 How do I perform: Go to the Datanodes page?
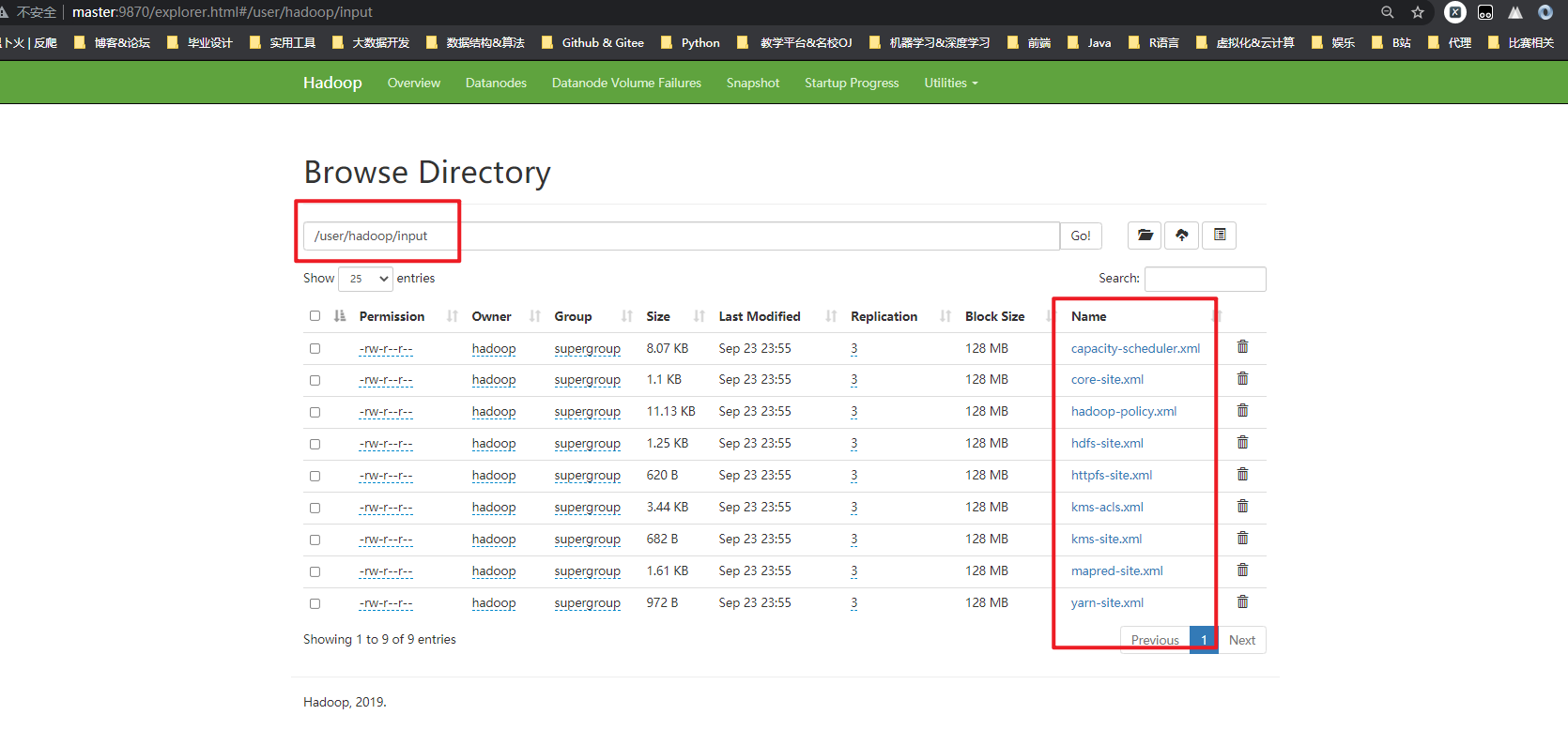coord(496,83)
